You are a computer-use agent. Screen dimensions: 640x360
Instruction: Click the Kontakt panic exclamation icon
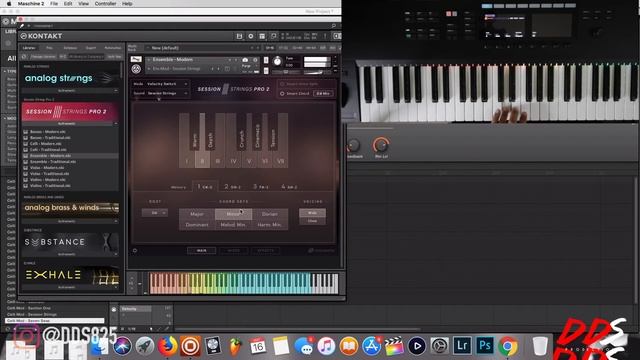[x=325, y=36]
